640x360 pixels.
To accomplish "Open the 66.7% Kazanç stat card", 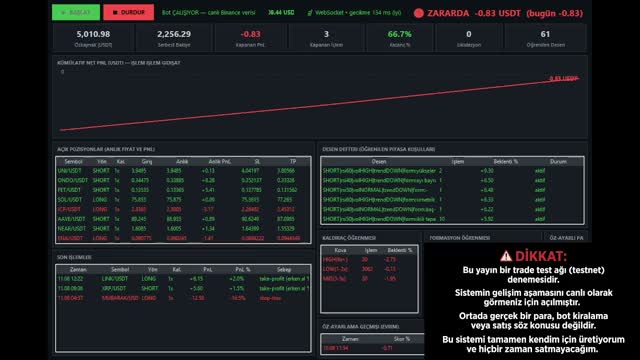I will click(x=400, y=38).
